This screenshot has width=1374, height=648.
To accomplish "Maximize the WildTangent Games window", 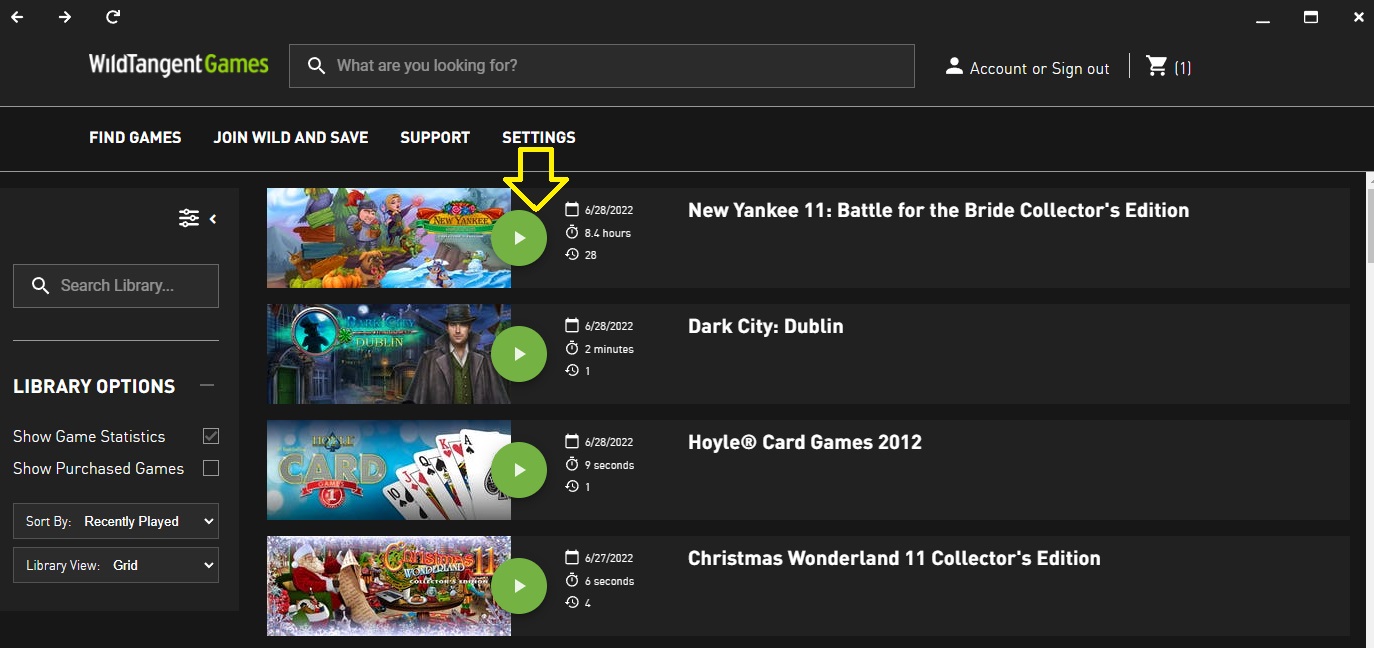I will (1311, 17).
